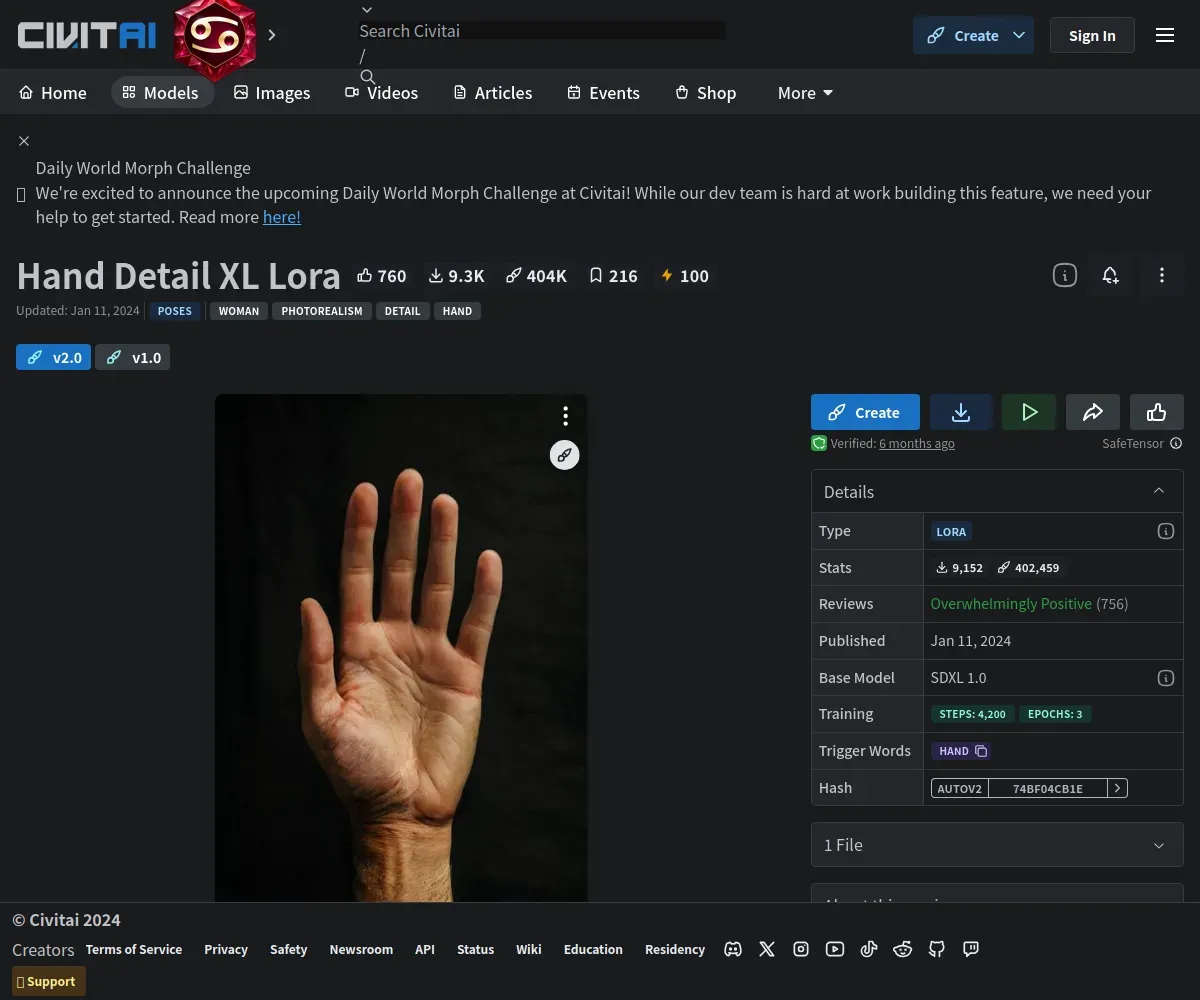Open the three-dot model options menu

click(1161, 276)
